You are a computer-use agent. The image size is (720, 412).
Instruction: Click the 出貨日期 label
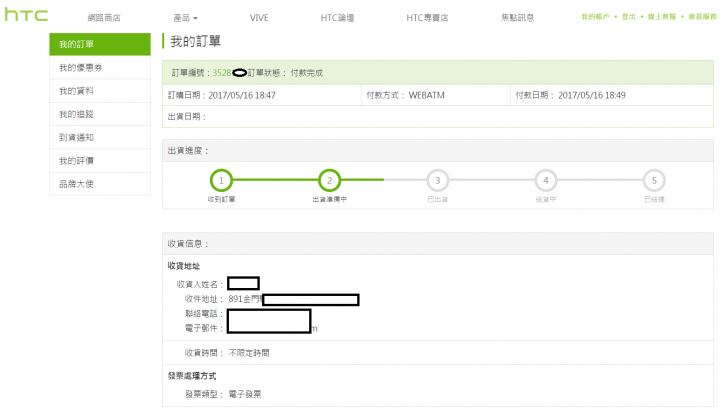pyautogui.click(x=186, y=117)
